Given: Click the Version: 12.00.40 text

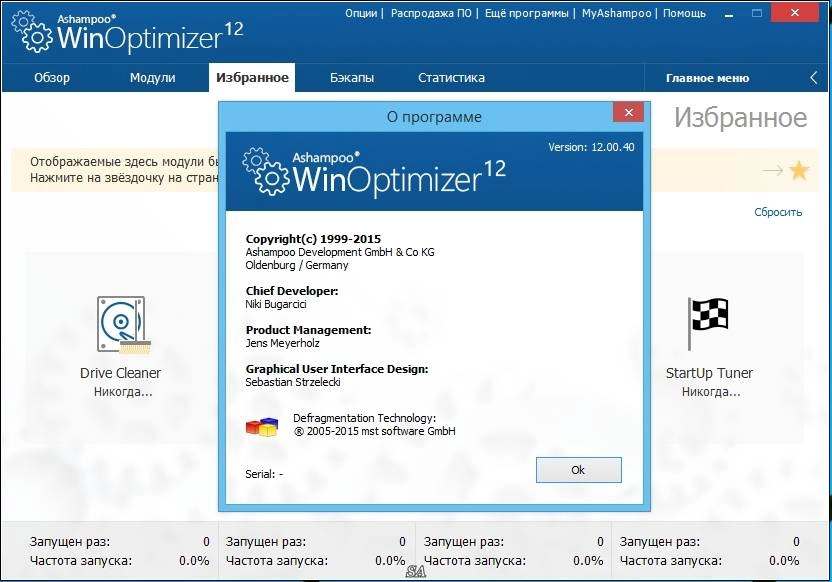Looking at the screenshot, I should [591, 147].
